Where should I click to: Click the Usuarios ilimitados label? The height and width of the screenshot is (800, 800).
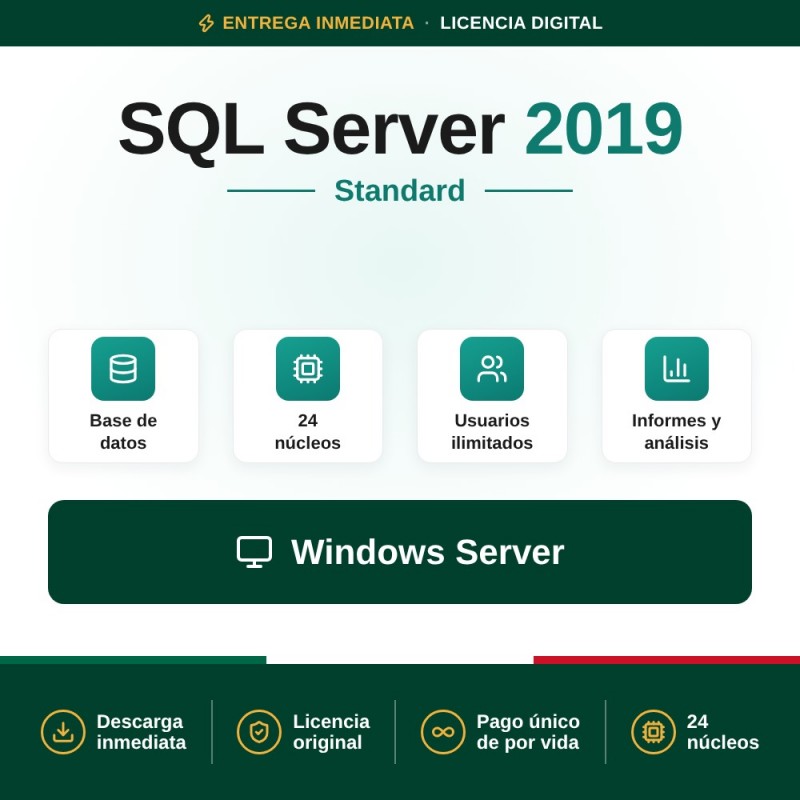[492, 432]
